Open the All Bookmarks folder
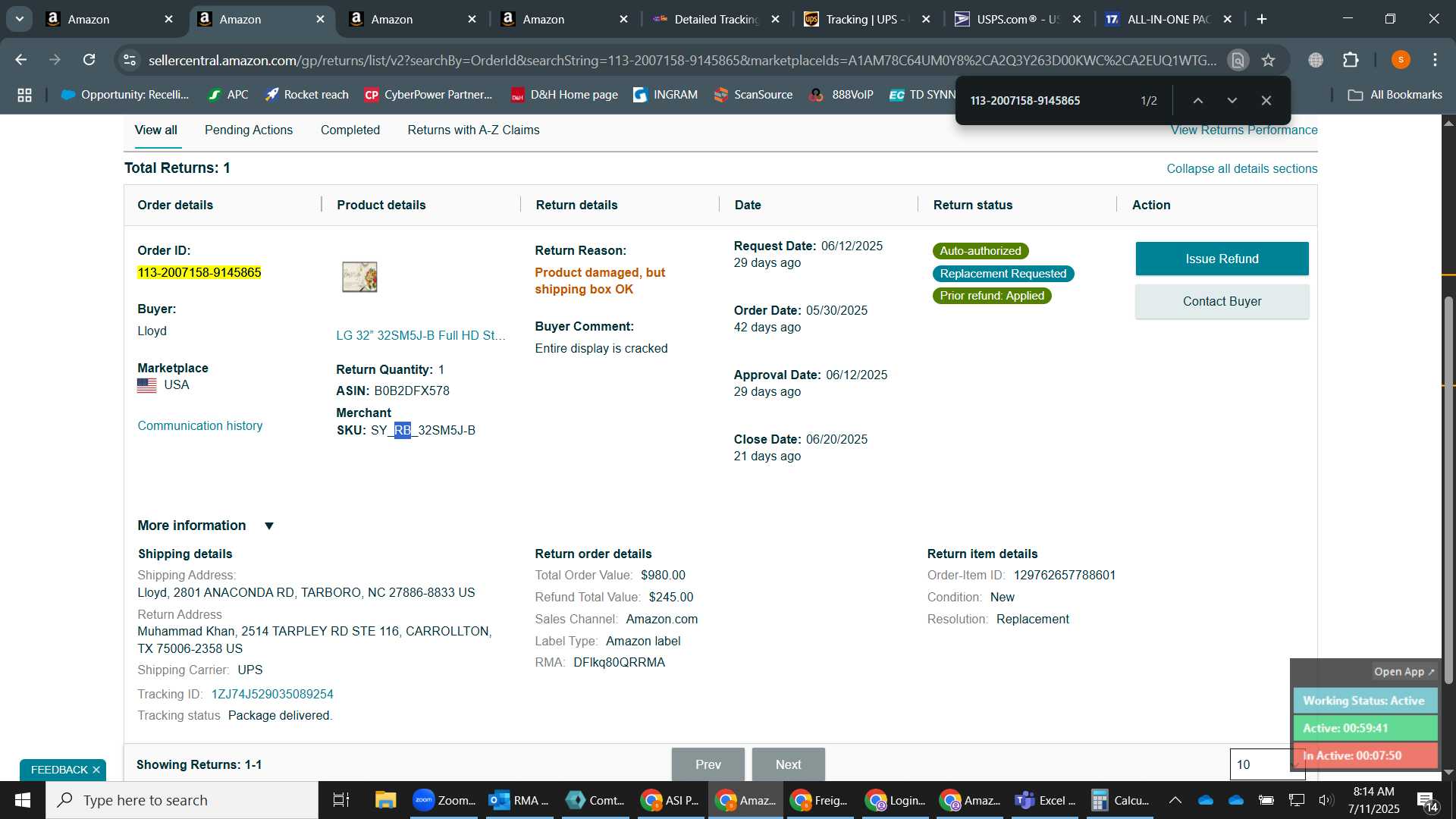 1395,95
